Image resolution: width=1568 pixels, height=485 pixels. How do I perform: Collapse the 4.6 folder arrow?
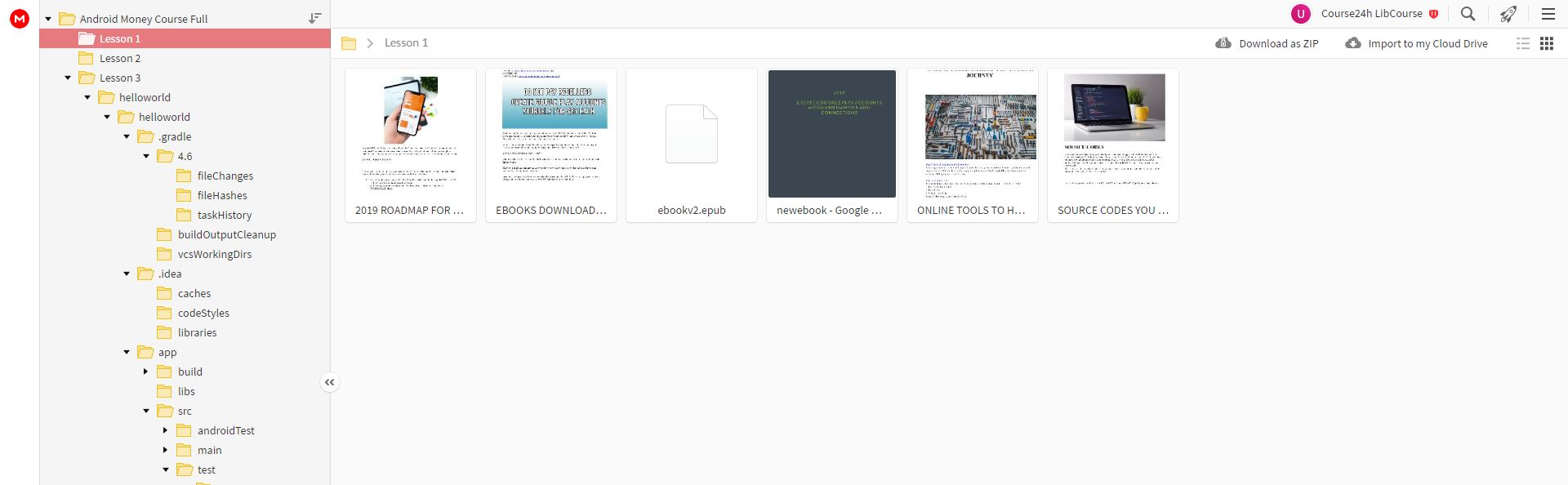[x=146, y=156]
